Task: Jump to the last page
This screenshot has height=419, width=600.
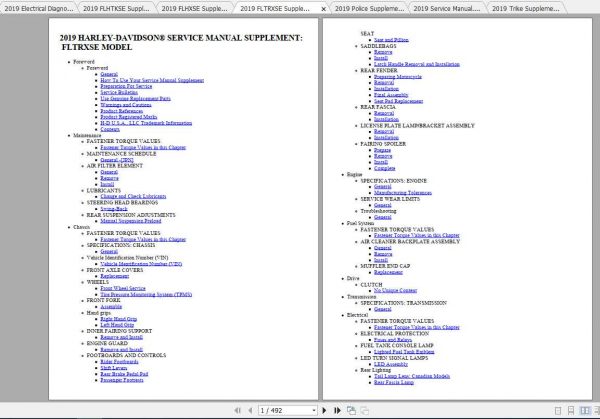Action: 337,410
